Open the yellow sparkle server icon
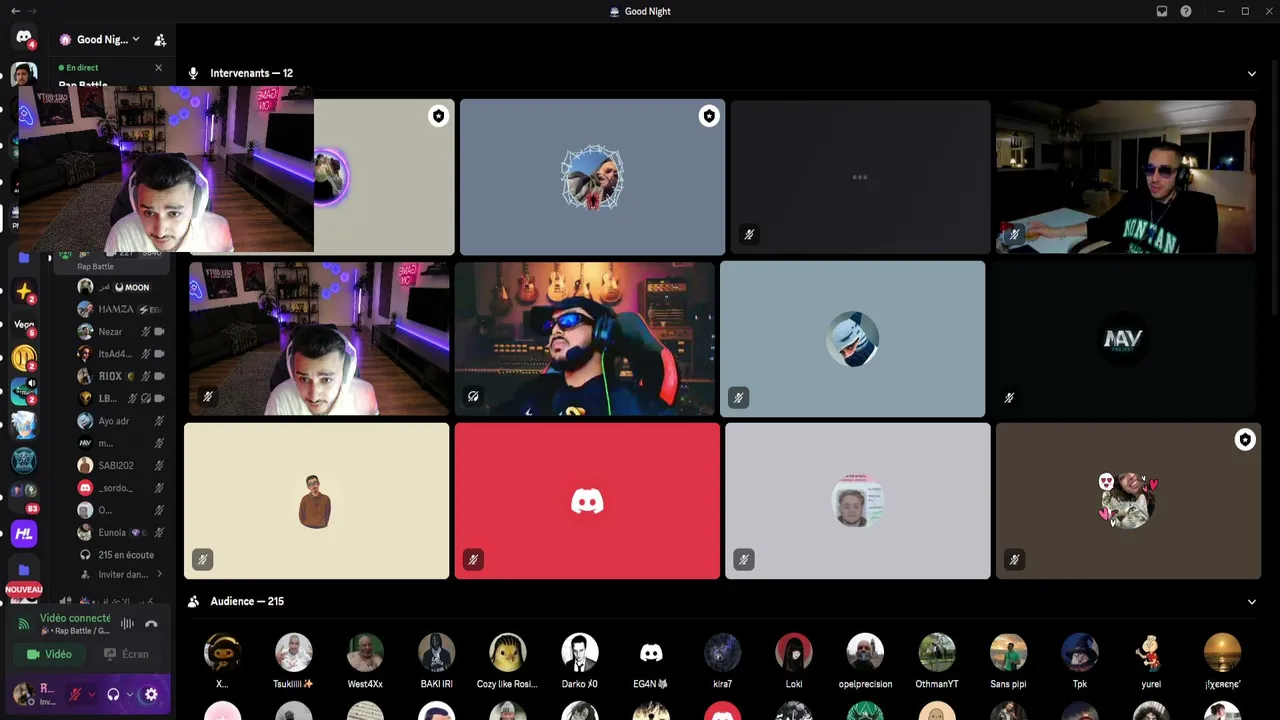 click(x=24, y=291)
